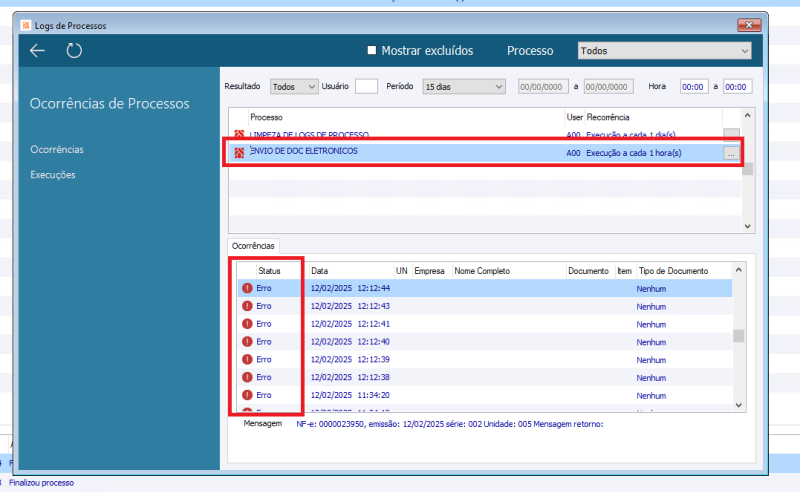
Task: Click the back arrow icon
Action: pos(37,51)
